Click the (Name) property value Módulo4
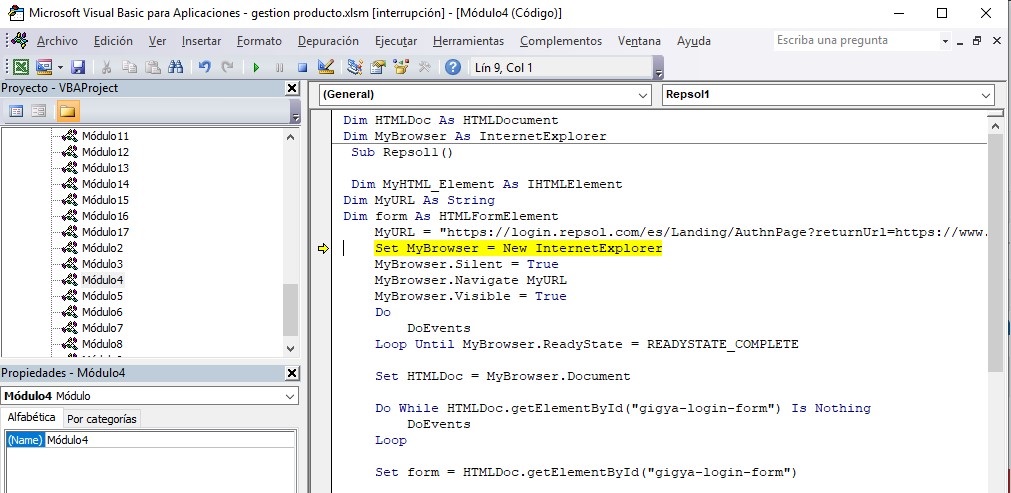 coord(170,440)
